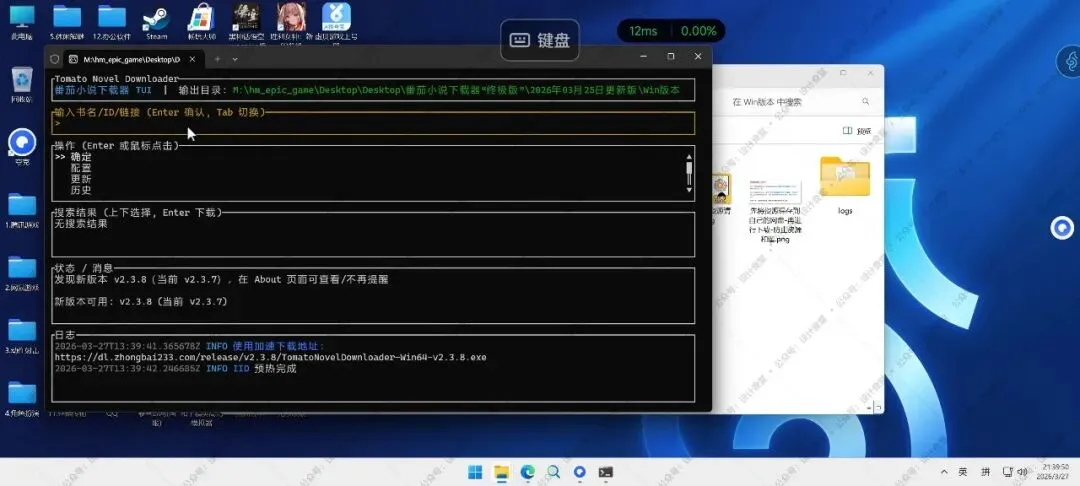Click the keyboard overlay button
The width and height of the screenshot is (1080, 486).
click(540, 40)
